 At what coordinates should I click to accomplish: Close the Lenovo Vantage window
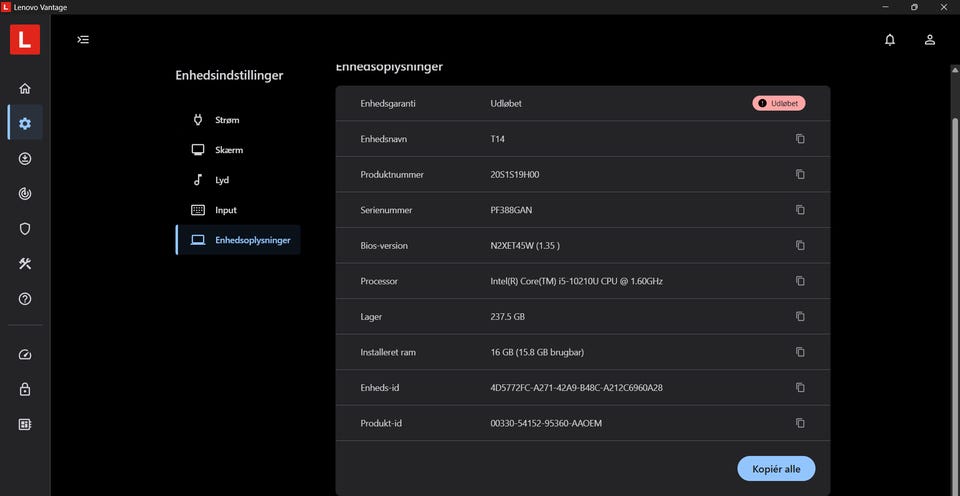[943, 7]
